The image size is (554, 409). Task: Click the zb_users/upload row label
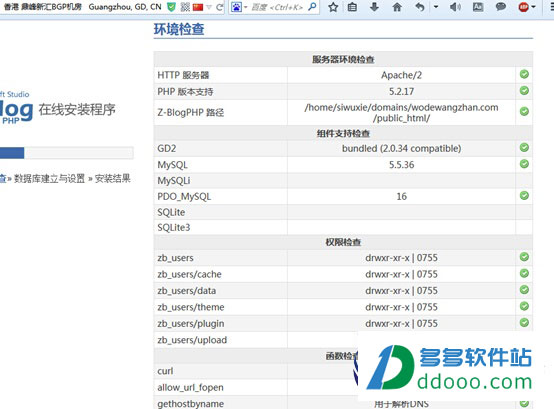[192, 340]
